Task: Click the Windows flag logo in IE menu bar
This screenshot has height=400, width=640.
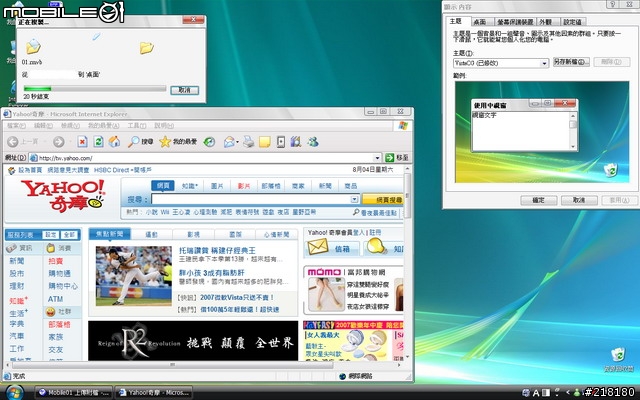Action: (x=403, y=126)
